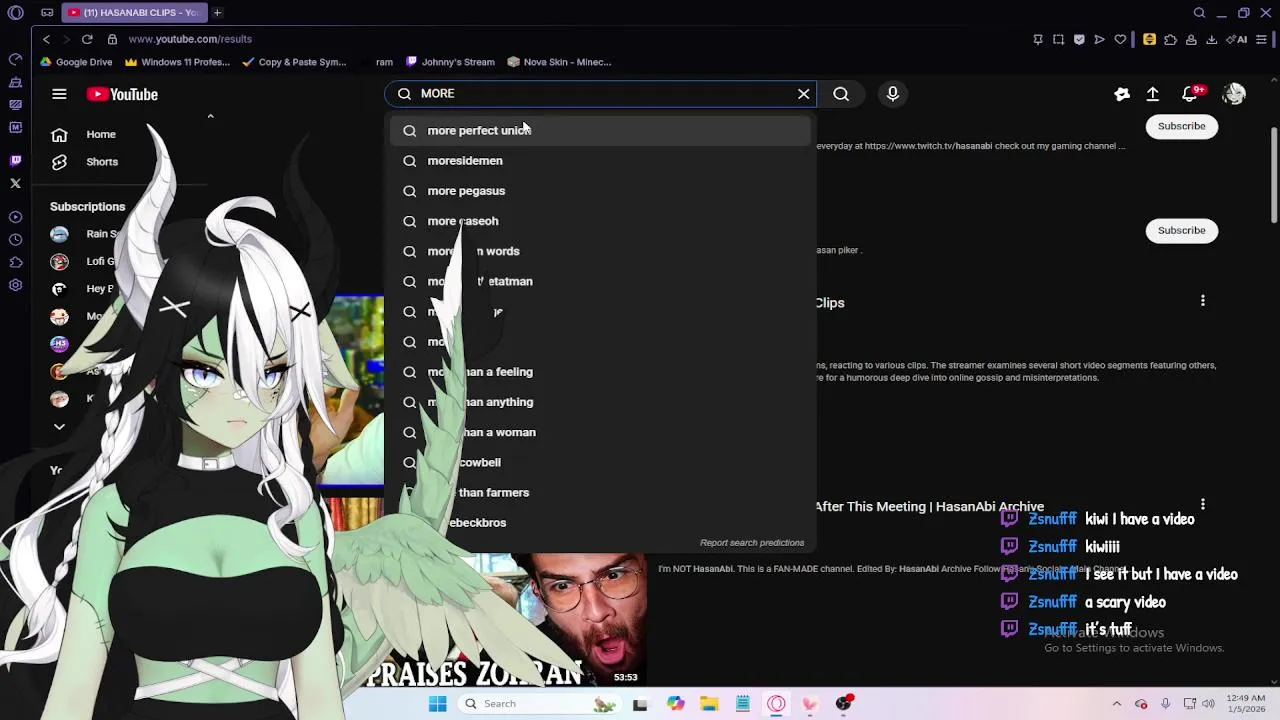The height and width of the screenshot is (720, 1280).
Task: Click the sparkle create icon near upload
Action: point(1122,94)
